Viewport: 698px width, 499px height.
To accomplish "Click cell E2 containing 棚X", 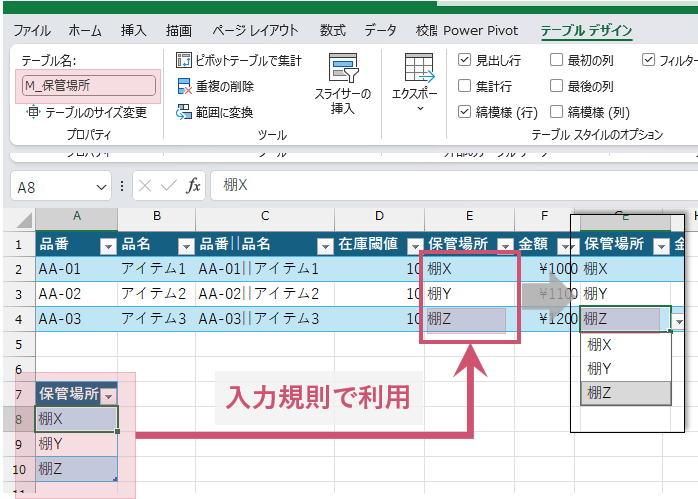I will click(469, 269).
